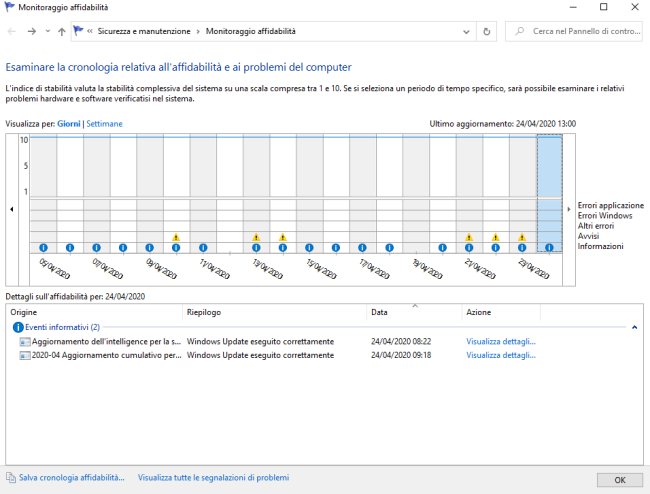
Task: Click the flag icon in the address bar
Action: click(x=78, y=31)
